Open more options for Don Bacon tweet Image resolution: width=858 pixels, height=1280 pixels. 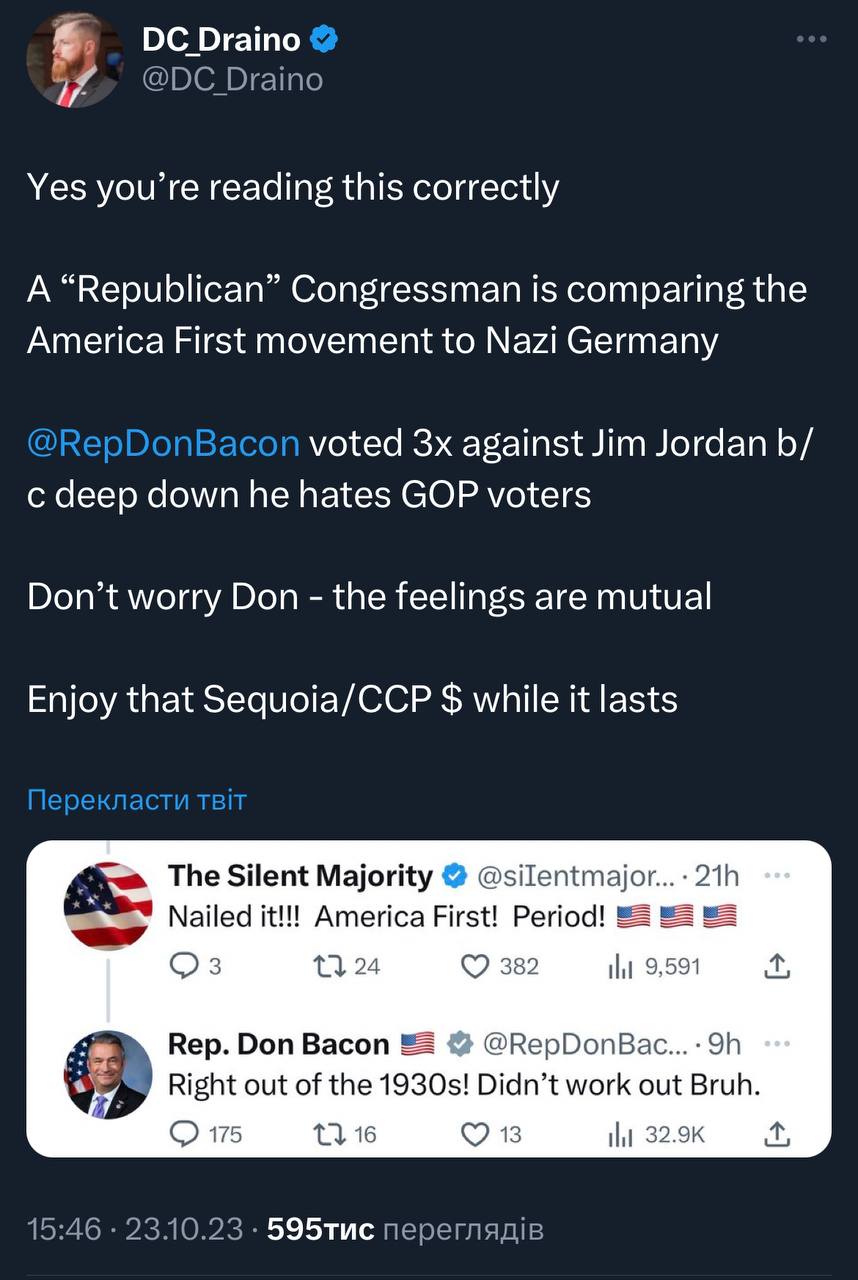pos(778,1044)
